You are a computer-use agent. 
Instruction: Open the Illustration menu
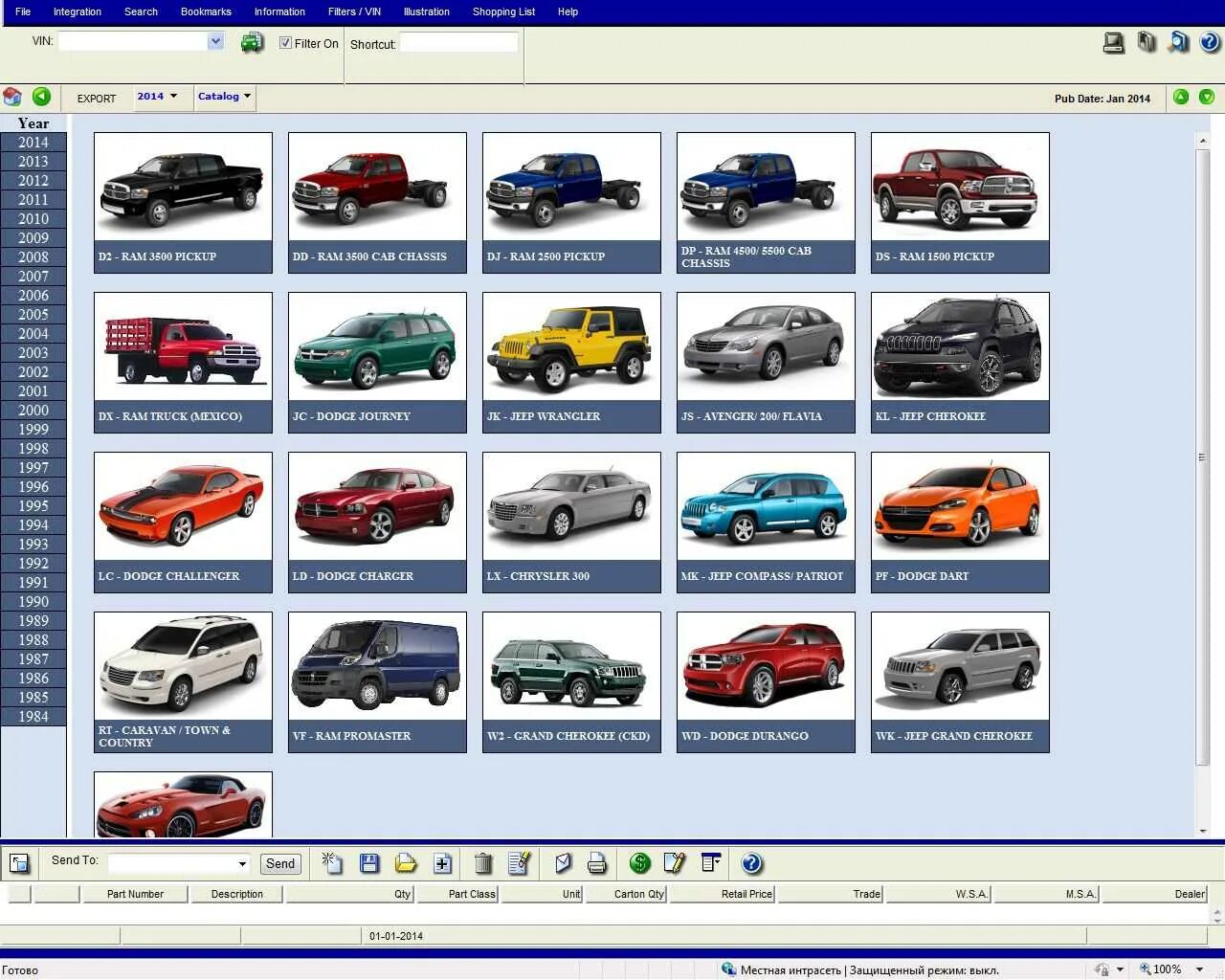coord(427,11)
